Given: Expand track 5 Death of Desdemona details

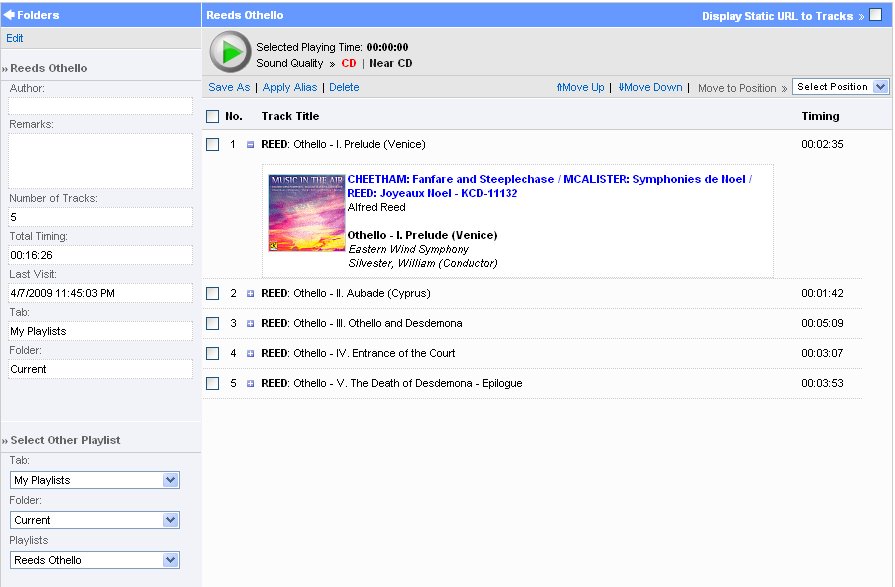Looking at the screenshot, I should pyautogui.click(x=250, y=383).
